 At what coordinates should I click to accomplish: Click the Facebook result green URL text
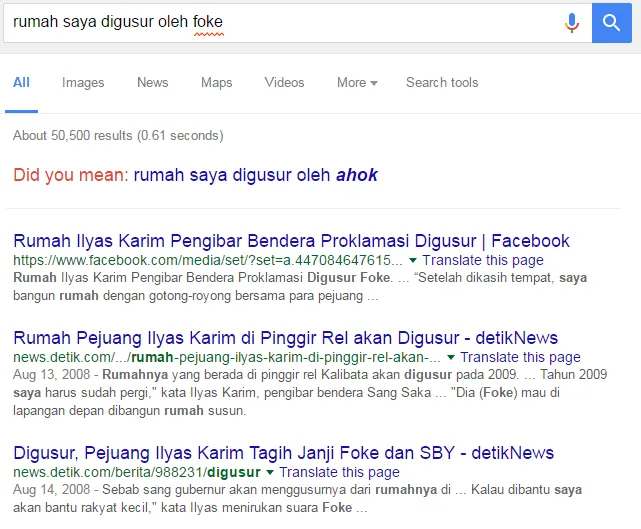click(208, 260)
